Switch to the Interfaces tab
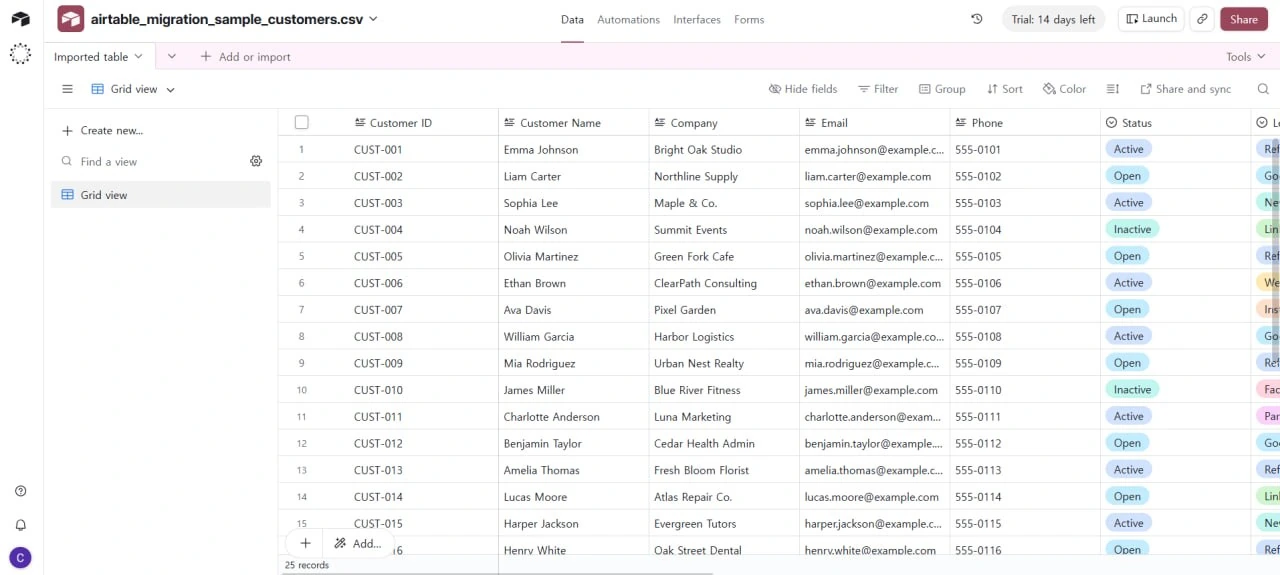Screen dimensions: 1280x575 click(697, 19)
